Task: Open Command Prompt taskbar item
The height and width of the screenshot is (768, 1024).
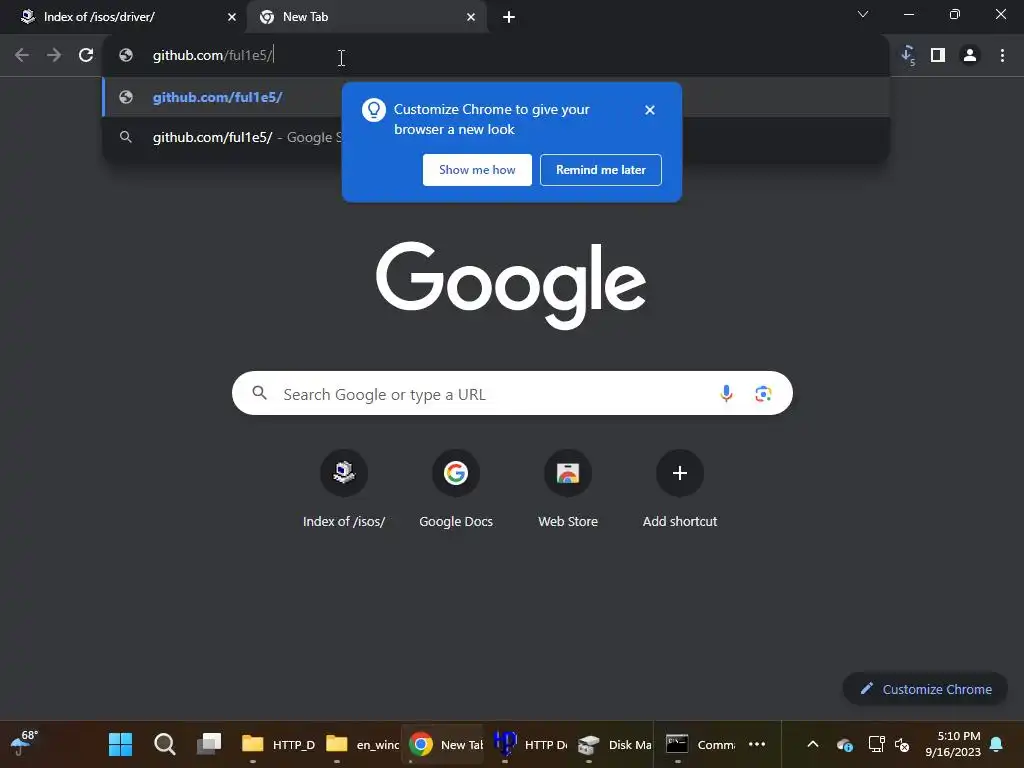Action: 699,744
